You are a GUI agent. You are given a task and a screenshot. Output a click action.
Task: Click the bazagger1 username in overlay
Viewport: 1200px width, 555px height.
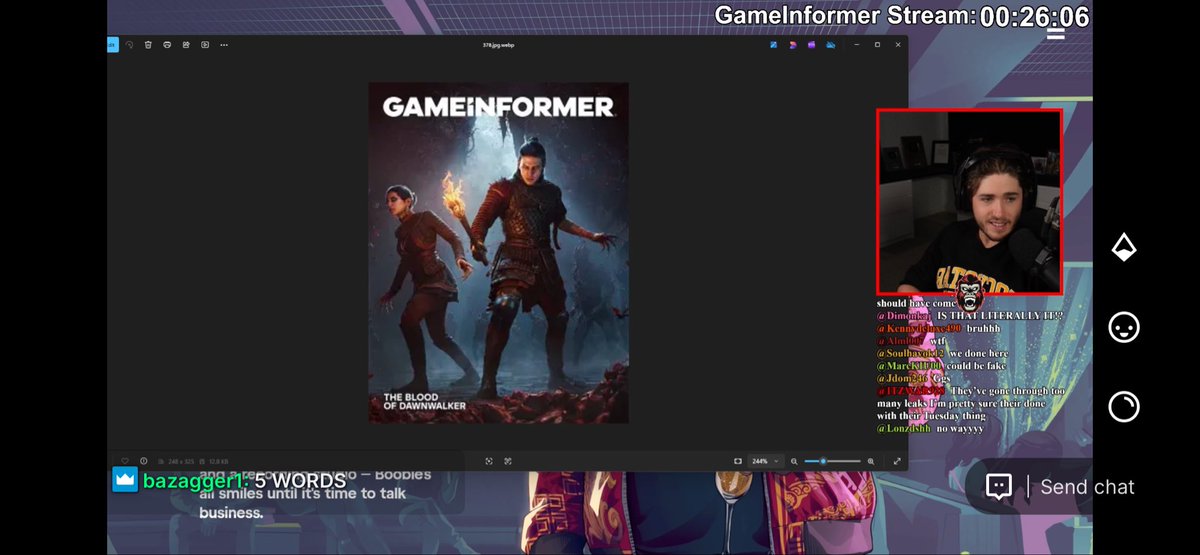[194, 480]
